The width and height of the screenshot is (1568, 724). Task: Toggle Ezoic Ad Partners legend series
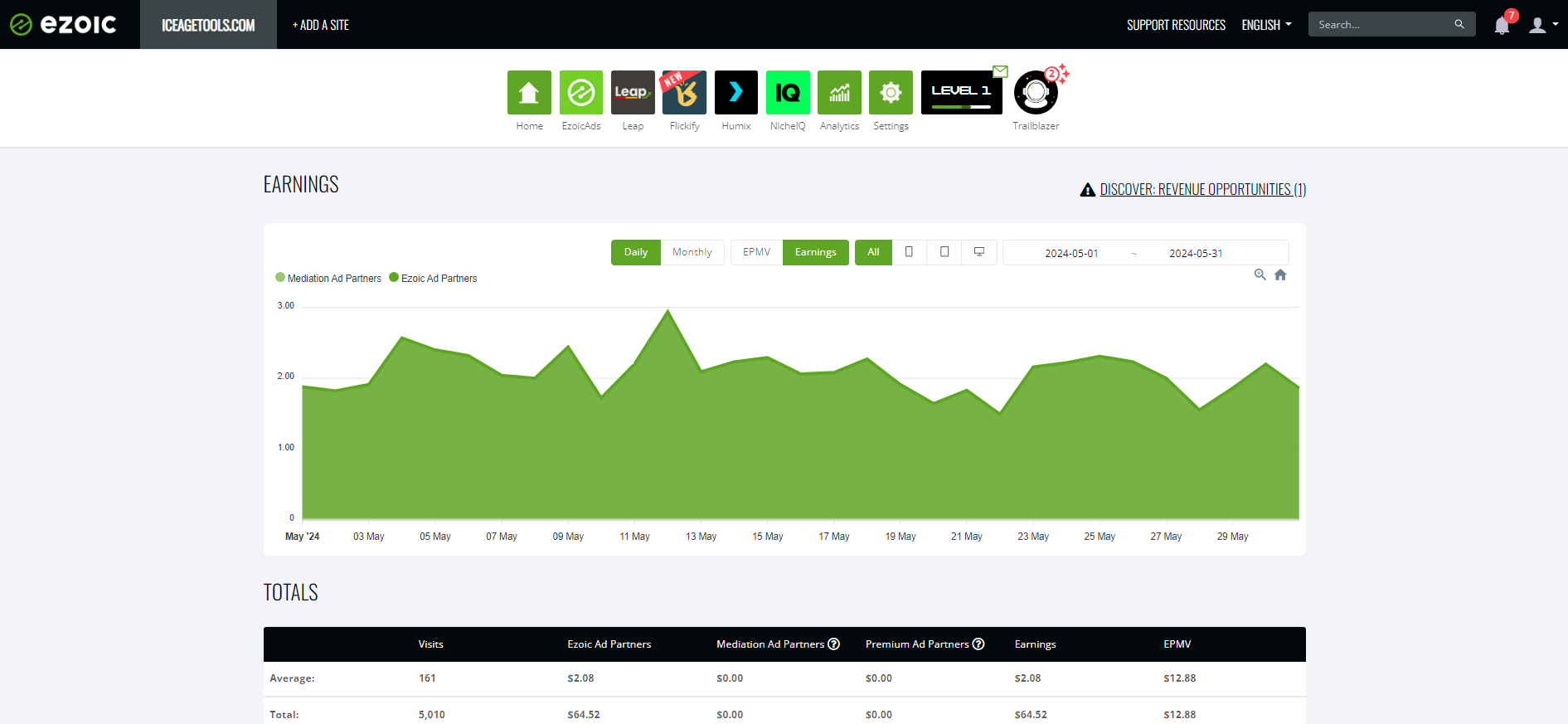point(434,278)
